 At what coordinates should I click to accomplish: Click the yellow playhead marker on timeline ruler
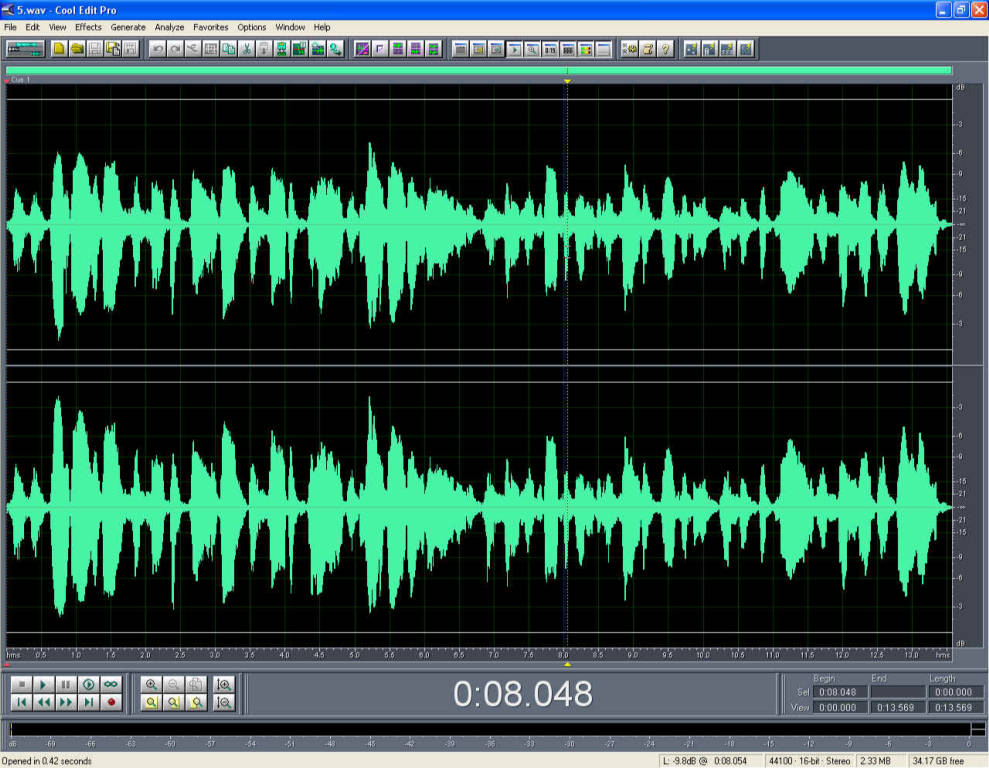567,664
